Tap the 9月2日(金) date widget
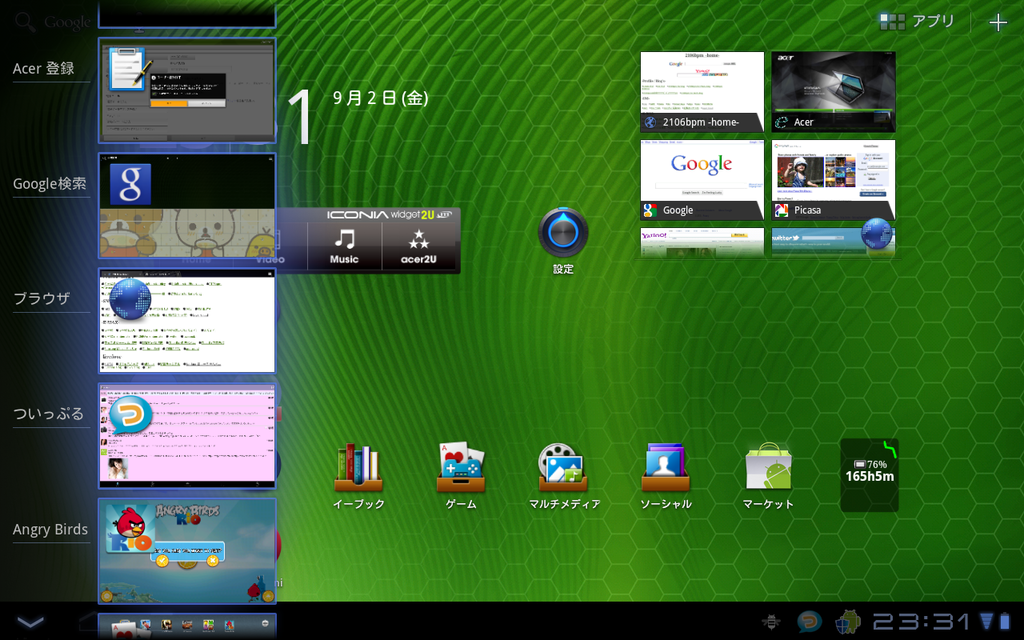The width and height of the screenshot is (1024, 640). pos(380,98)
